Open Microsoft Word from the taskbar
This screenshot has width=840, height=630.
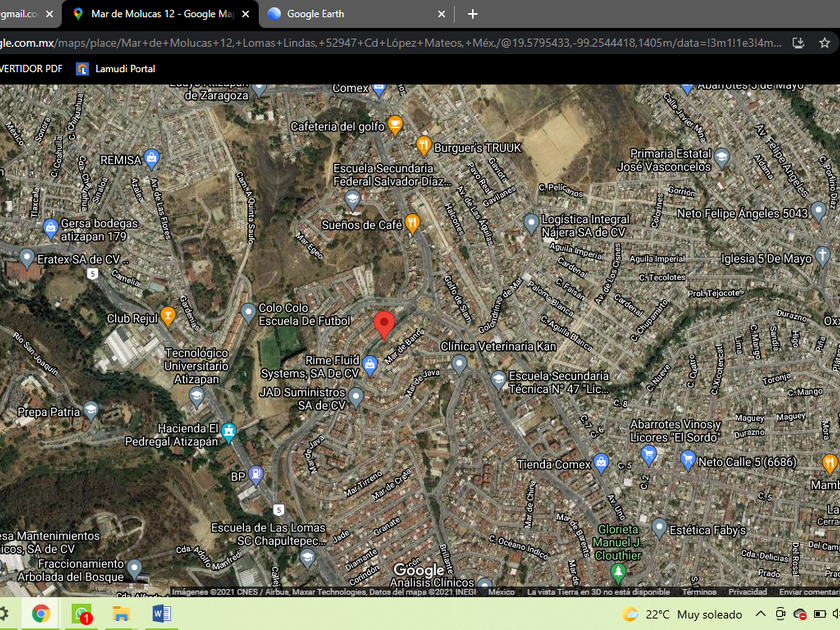(161, 614)
